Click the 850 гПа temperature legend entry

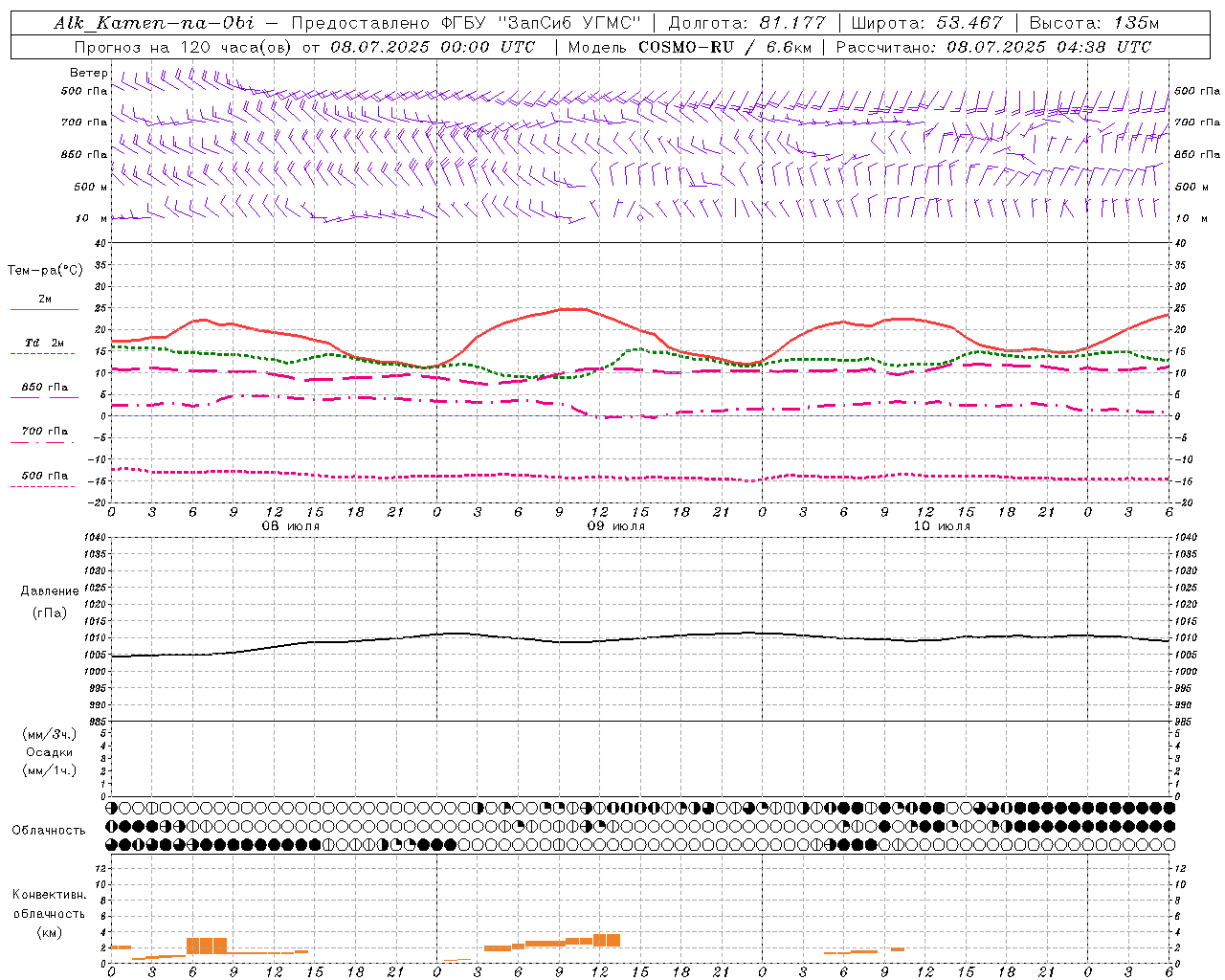point(44,388)
